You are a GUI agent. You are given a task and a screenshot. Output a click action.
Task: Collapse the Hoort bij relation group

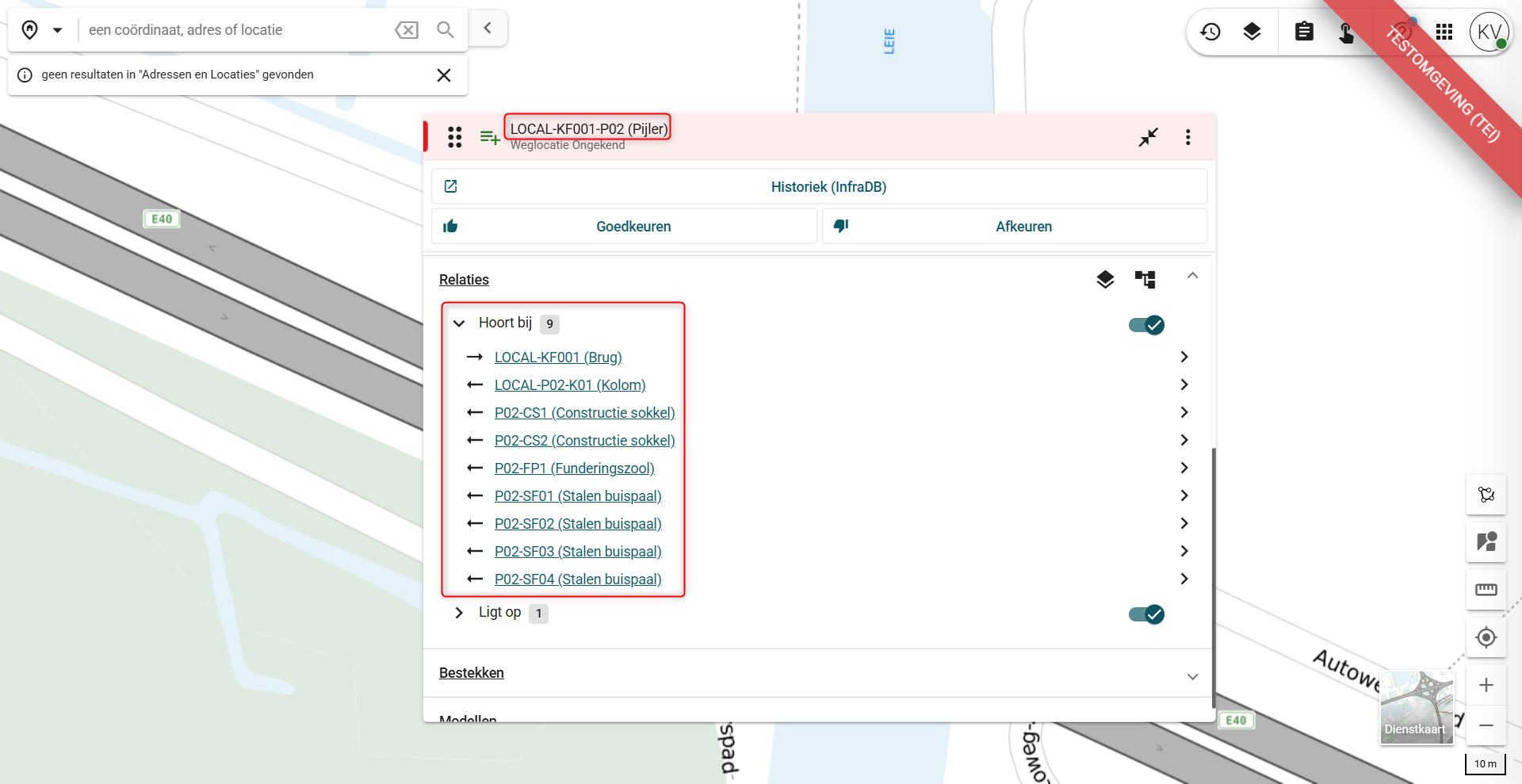tap(459, 323)
